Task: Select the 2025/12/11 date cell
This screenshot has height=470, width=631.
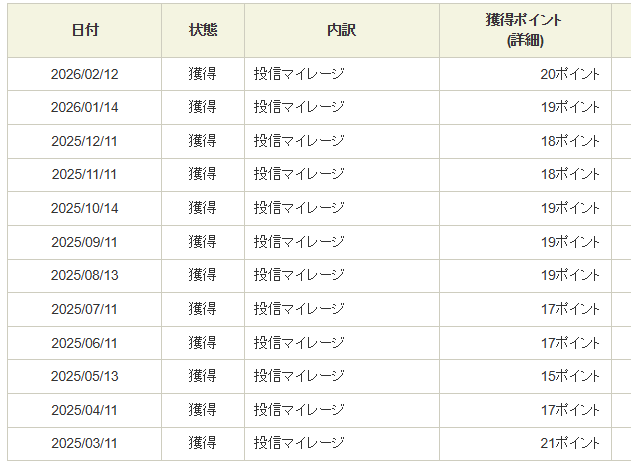Action: pyautogui.click(x=85, y=141)
